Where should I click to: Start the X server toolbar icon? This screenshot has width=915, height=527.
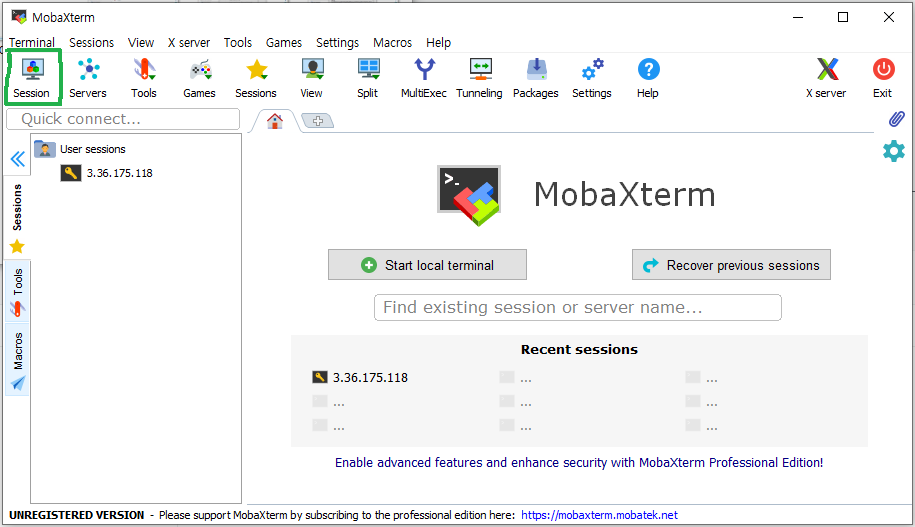click(x=826, y=78)
